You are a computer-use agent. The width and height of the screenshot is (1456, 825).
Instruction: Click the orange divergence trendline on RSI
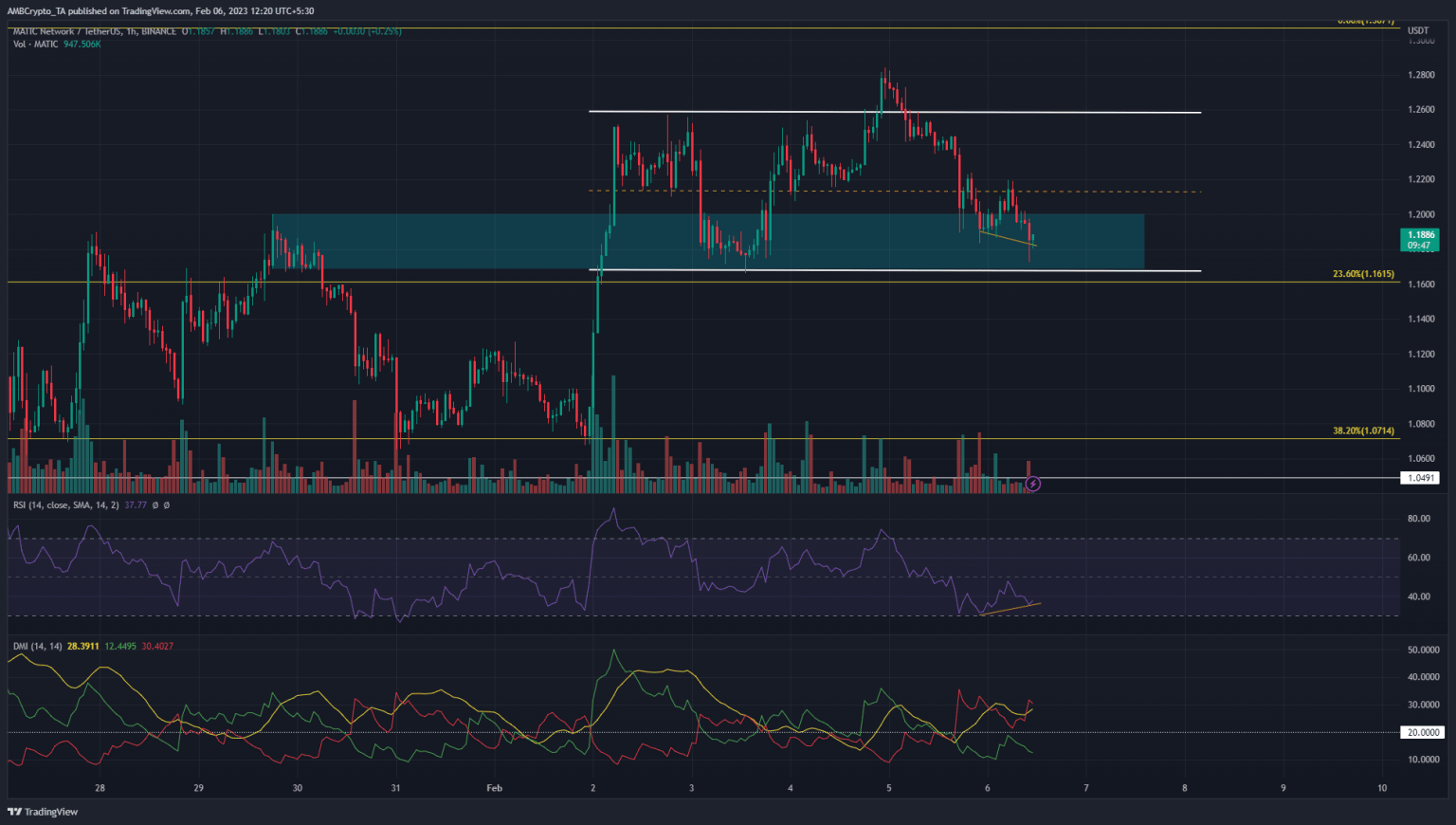click(x=1010, y=609)
